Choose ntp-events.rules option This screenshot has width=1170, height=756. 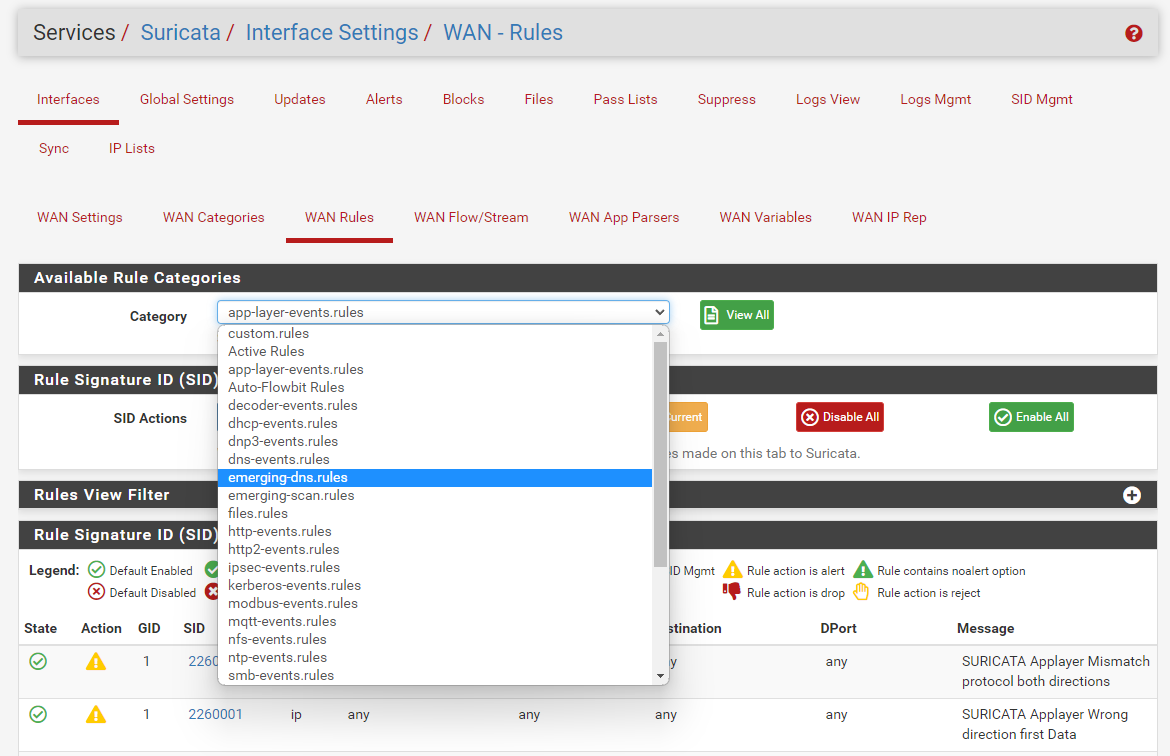tap(435, 657)
